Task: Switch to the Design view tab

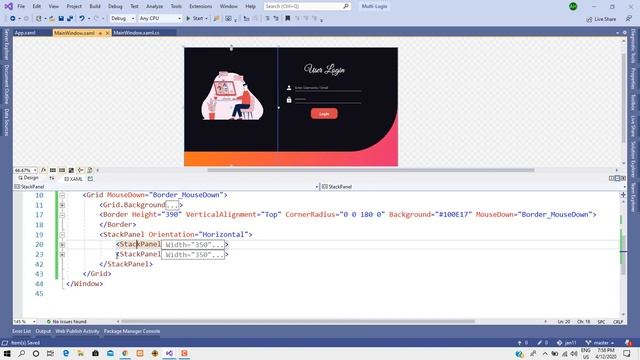Action: coord(28,178)
